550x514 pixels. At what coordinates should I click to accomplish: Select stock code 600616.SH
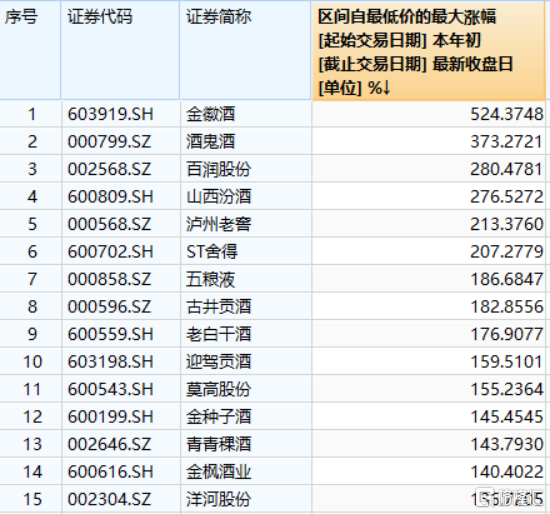(x=110, y=472)
